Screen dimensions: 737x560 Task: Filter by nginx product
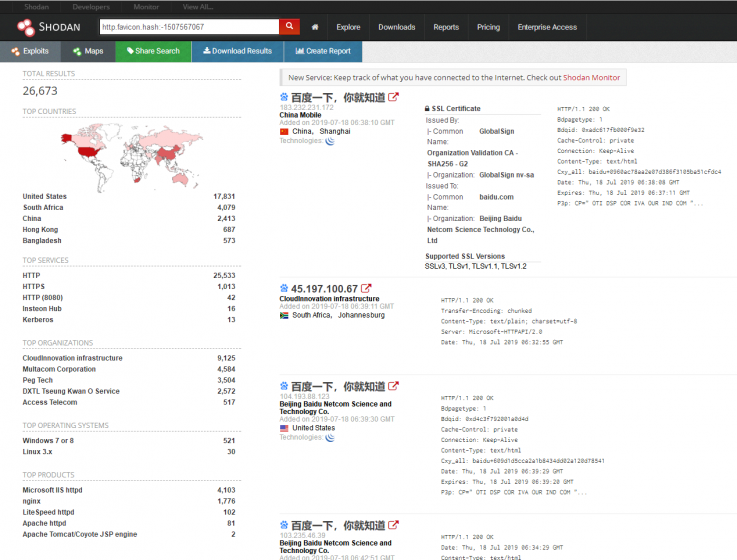(31, 501)
